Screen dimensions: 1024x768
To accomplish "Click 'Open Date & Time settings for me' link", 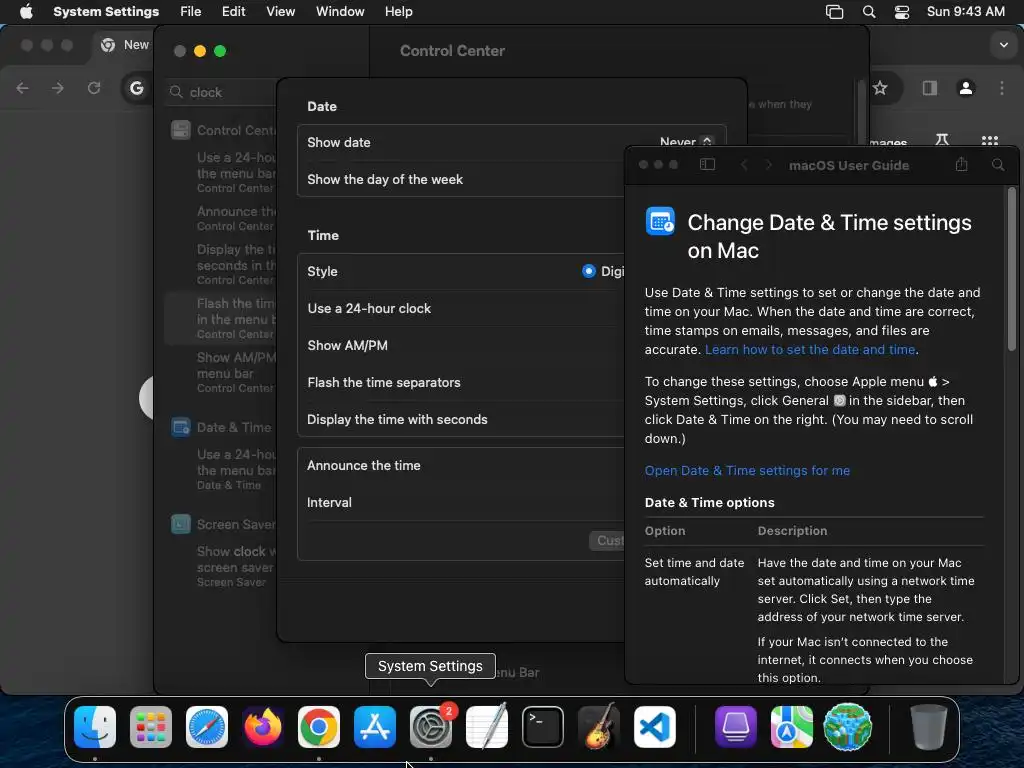I will [747, 470].
